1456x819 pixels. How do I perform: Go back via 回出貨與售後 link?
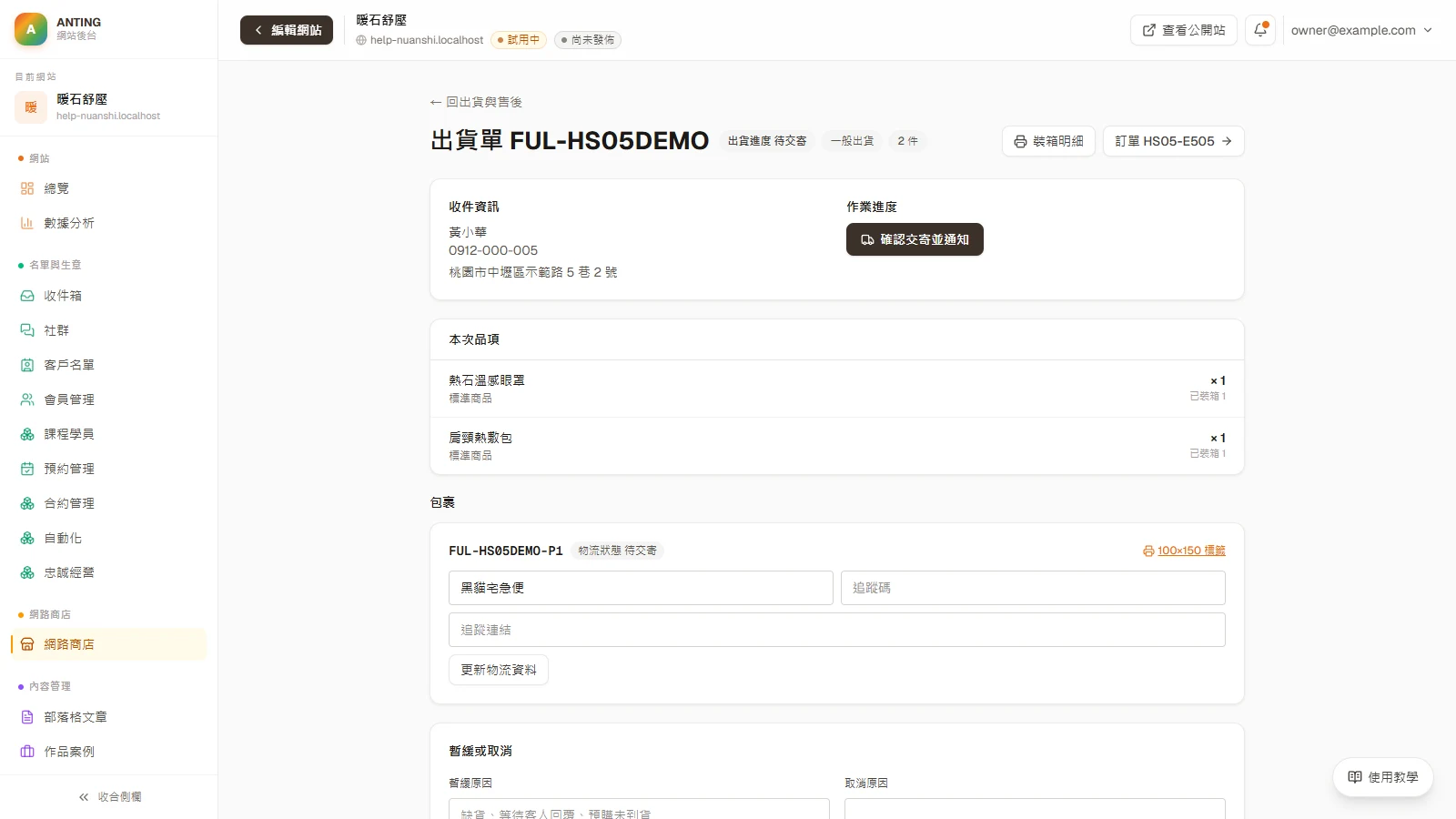[x=477, y=102]
